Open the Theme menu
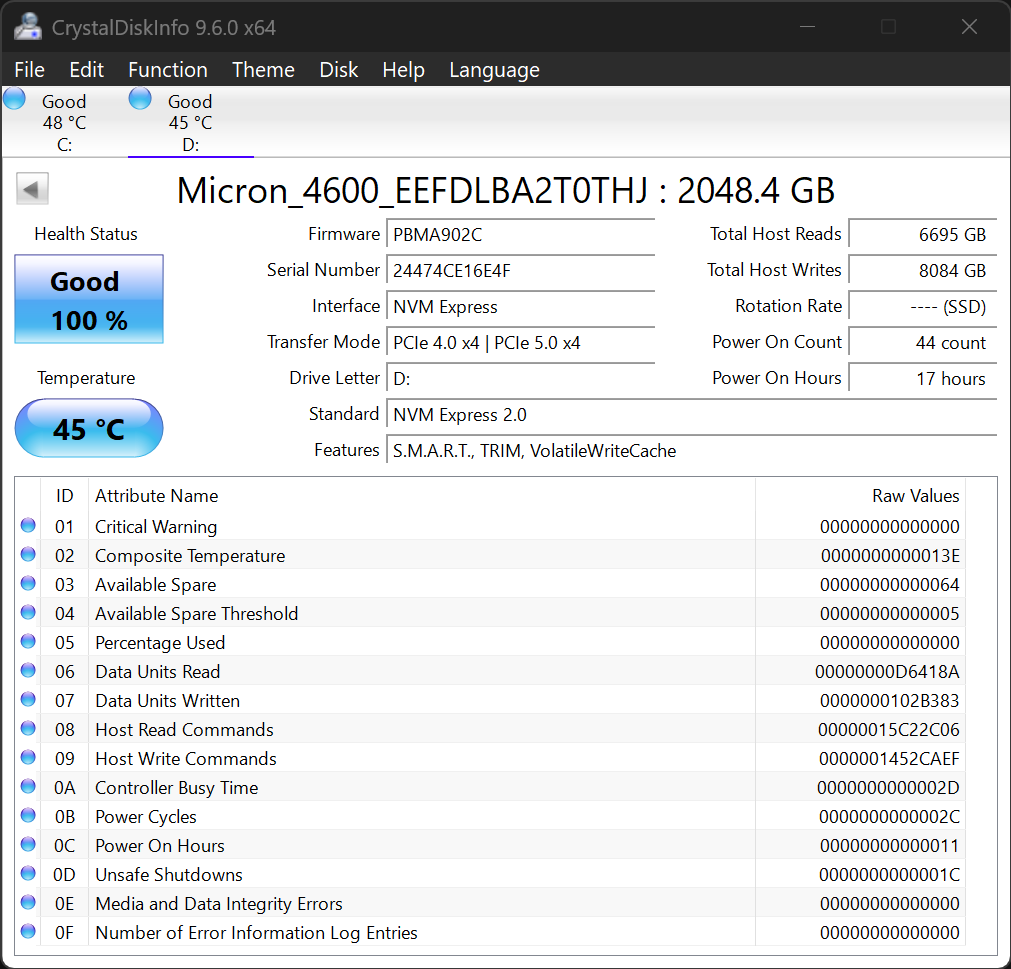This screenshot has height=969, width=1011. click(x=263, y=70)
